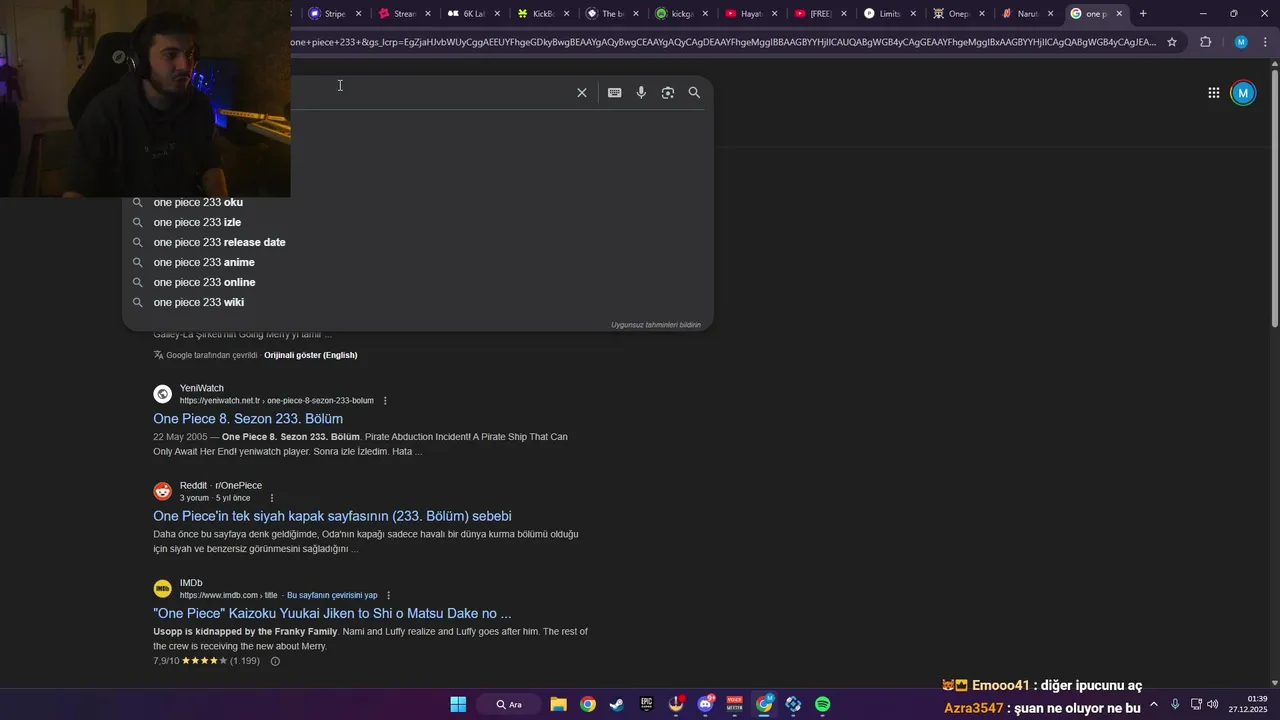The image size is (1280, 720).
Task: Open volume control in system tray
Action: (x=1213, y=704)
